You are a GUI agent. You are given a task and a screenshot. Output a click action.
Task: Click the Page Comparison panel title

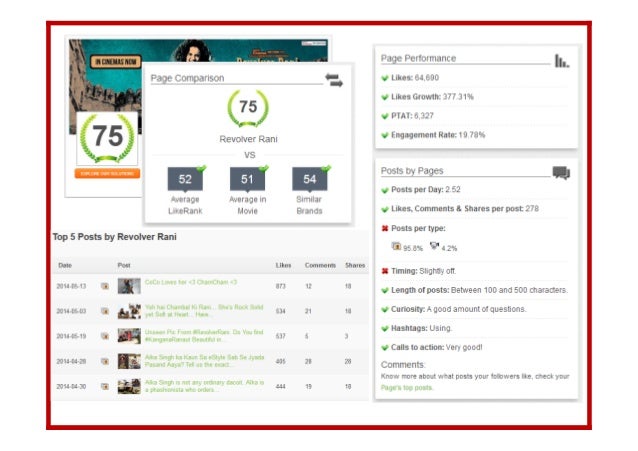[187, 78]
